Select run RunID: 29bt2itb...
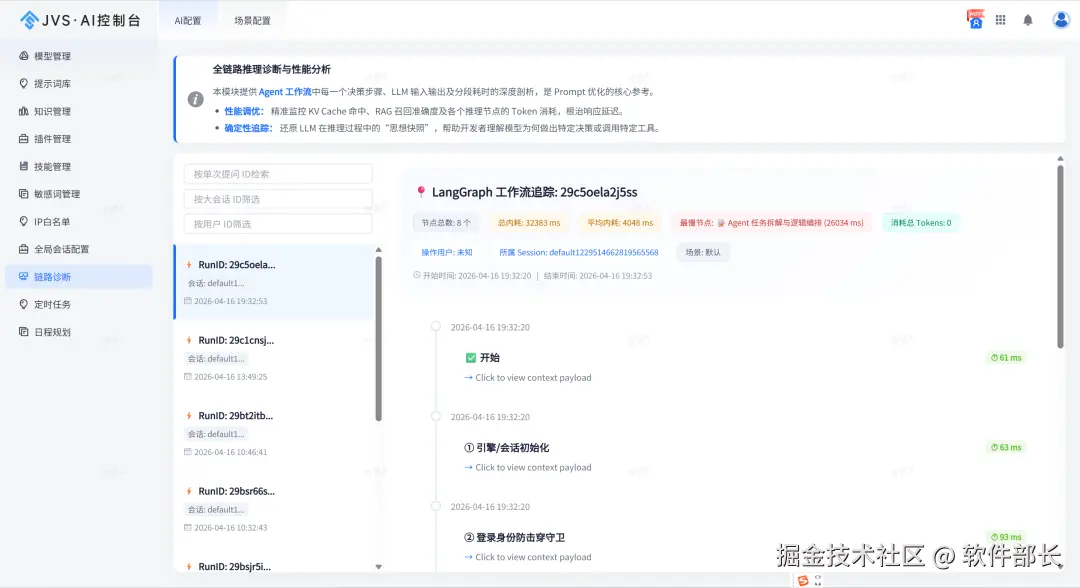This screenshot has height=588, width=1080. point(273,433)
